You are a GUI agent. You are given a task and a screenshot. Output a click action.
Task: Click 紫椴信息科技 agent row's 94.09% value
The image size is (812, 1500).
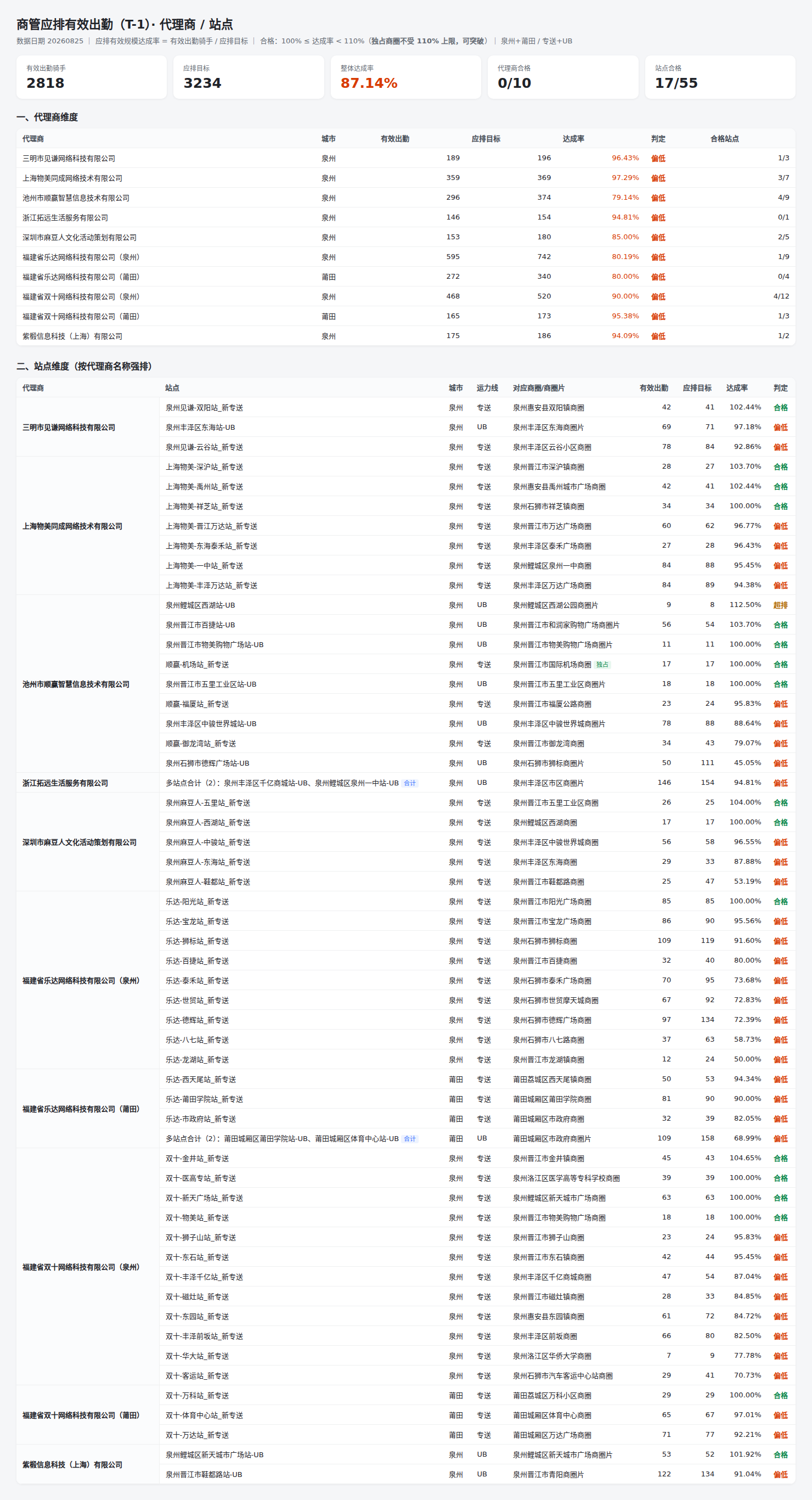point(625,336)
